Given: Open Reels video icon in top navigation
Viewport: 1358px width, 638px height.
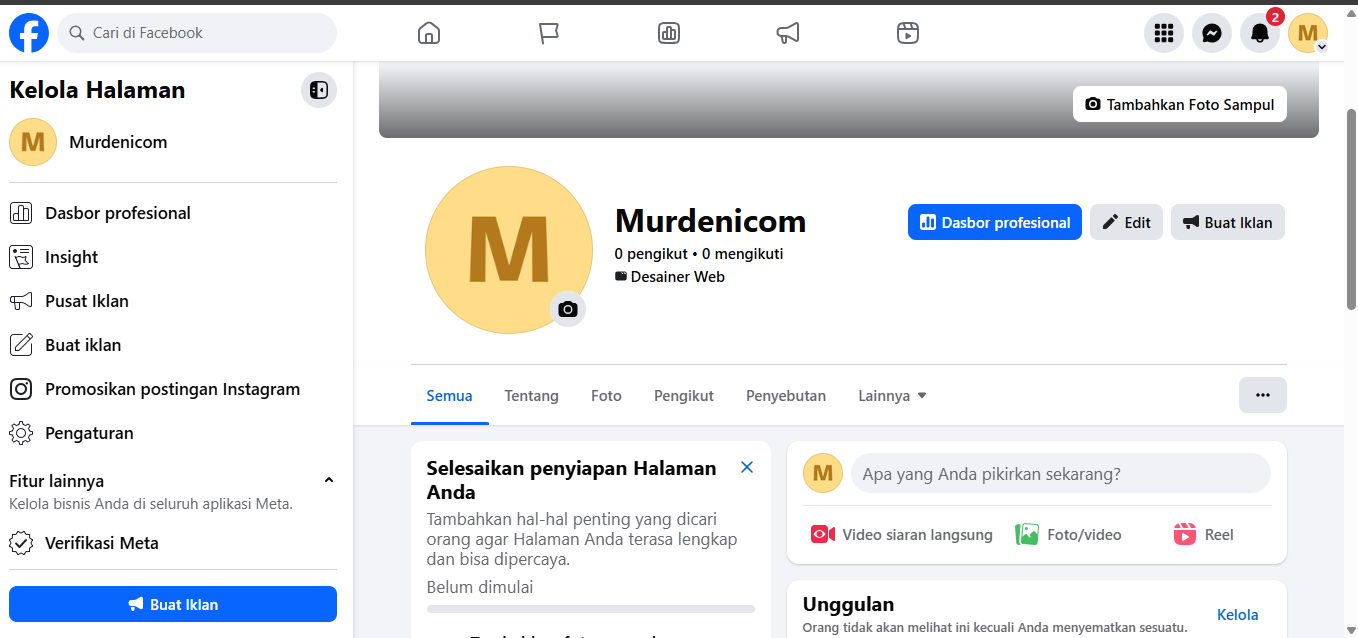Looking at the screenshot, I should 907,33.
